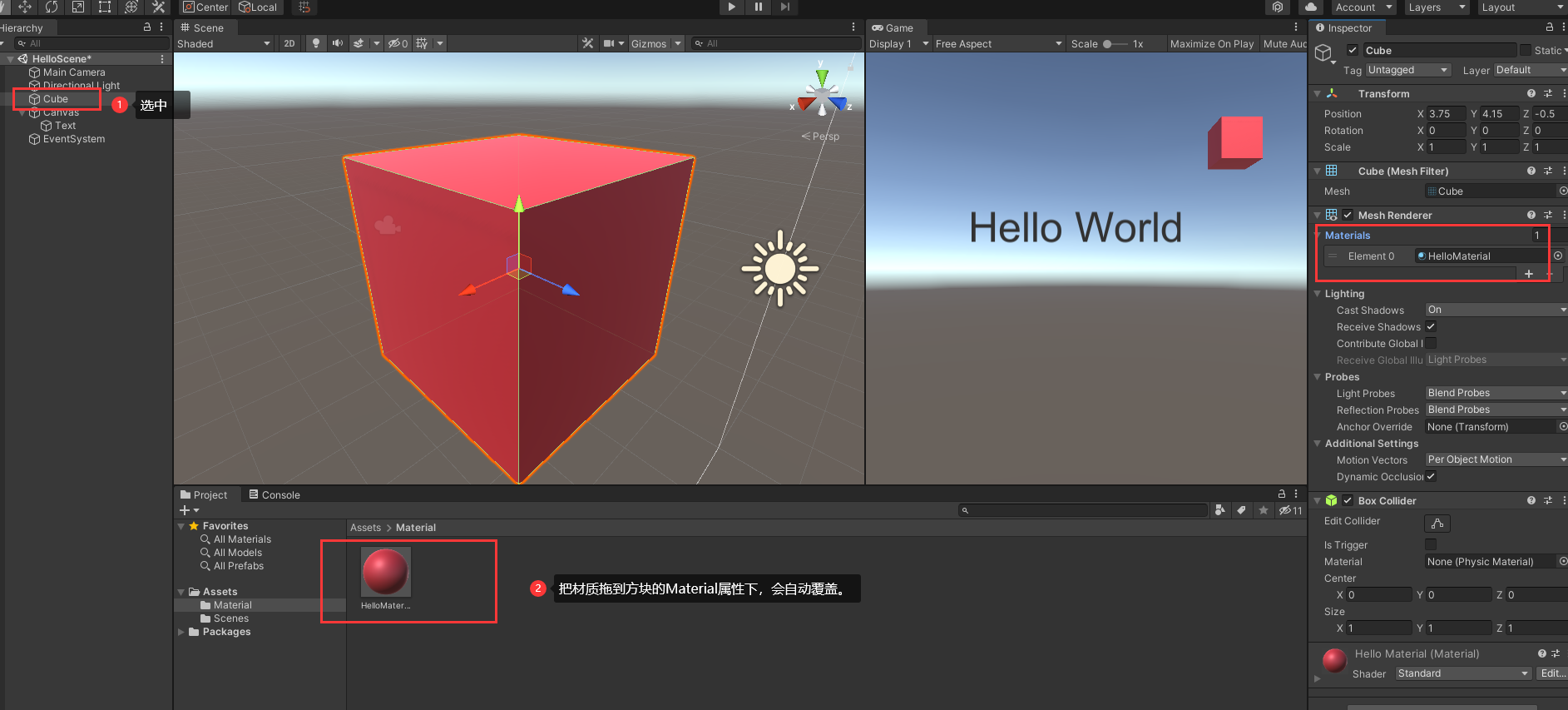Click the Play button

(x=731, y=7)
